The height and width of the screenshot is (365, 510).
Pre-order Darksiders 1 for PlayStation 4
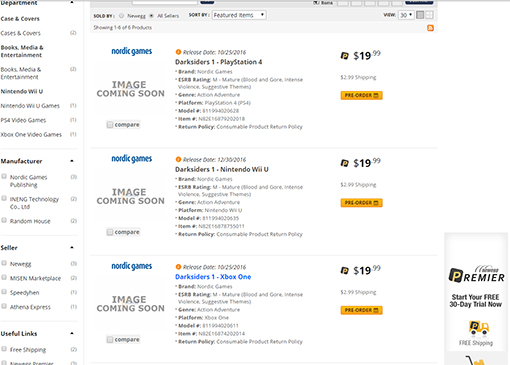pos(361,95)
